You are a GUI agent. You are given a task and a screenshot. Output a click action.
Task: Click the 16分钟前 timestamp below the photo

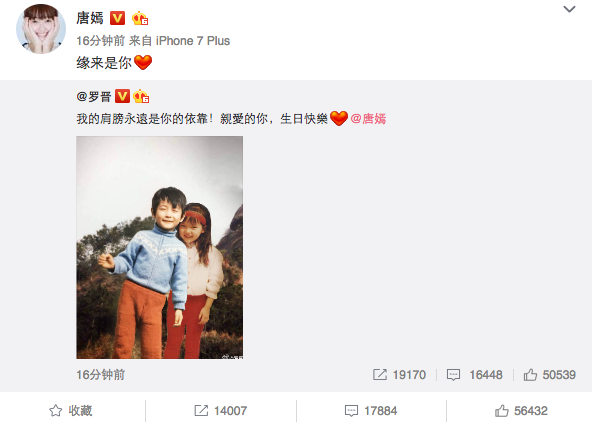pyautogui.click(x=100, y=375)
